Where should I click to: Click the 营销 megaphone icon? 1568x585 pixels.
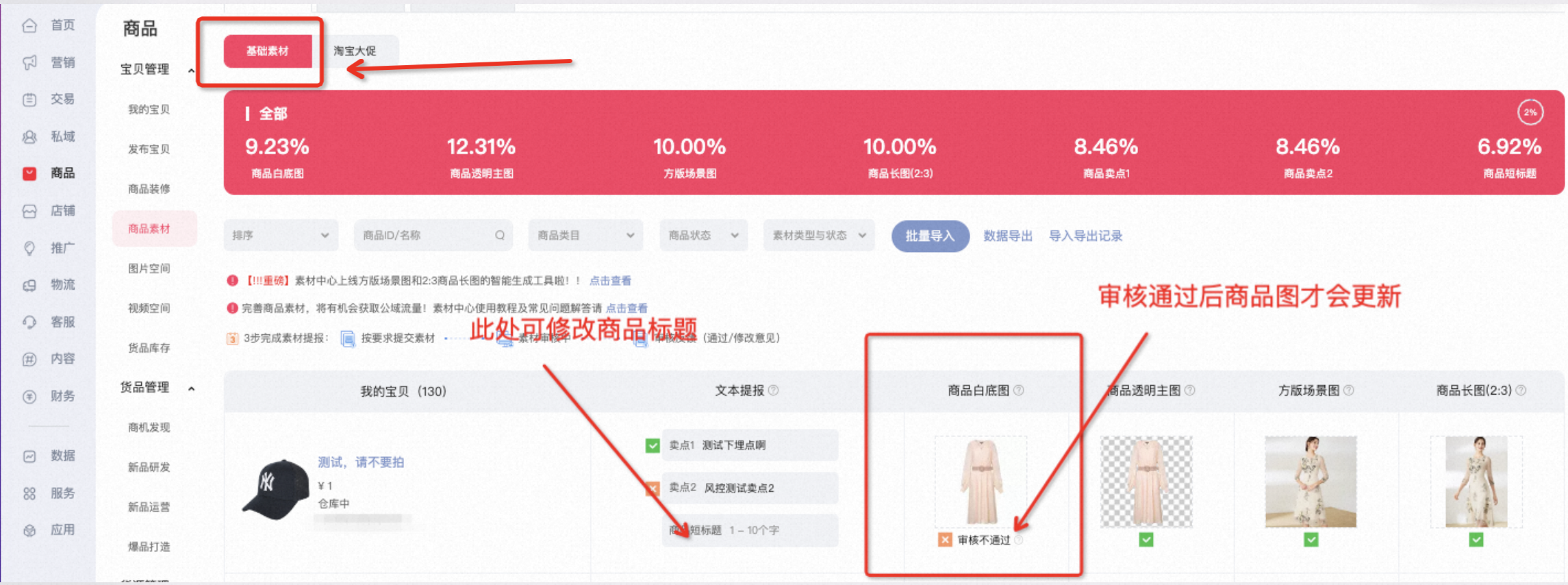coord(29,63)
